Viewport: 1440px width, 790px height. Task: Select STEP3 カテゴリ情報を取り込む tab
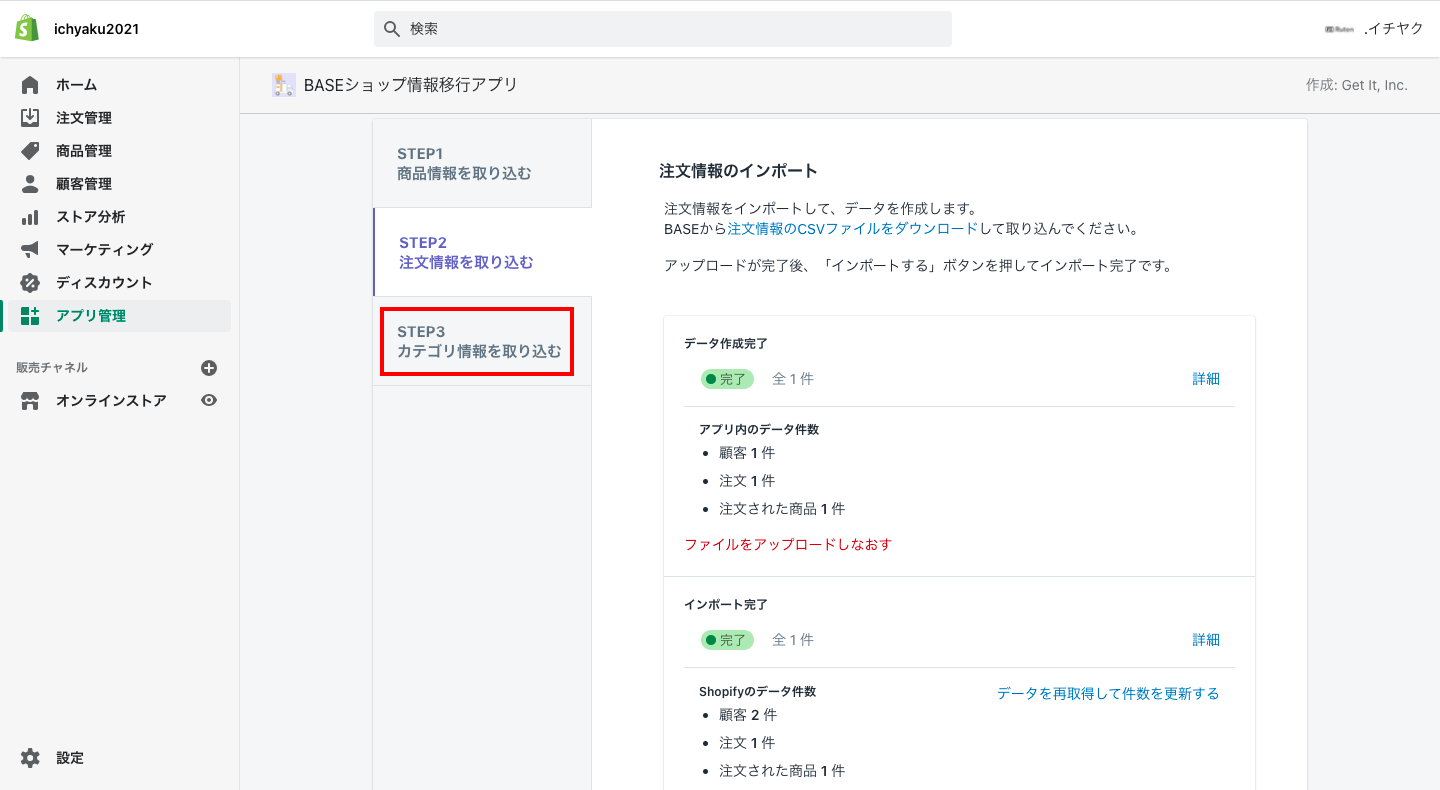(482, 342)
